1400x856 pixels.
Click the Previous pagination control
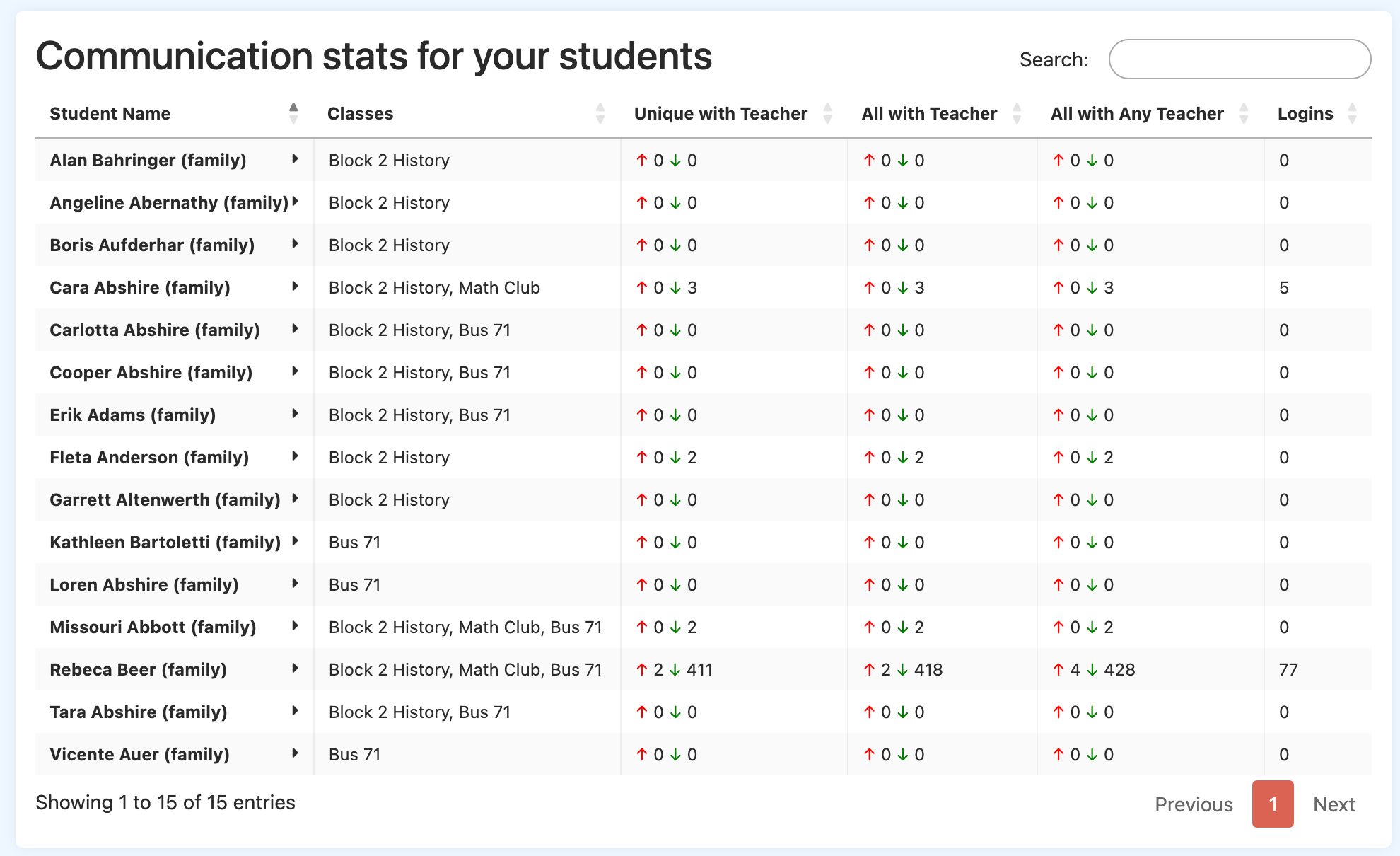point(1194,804)
